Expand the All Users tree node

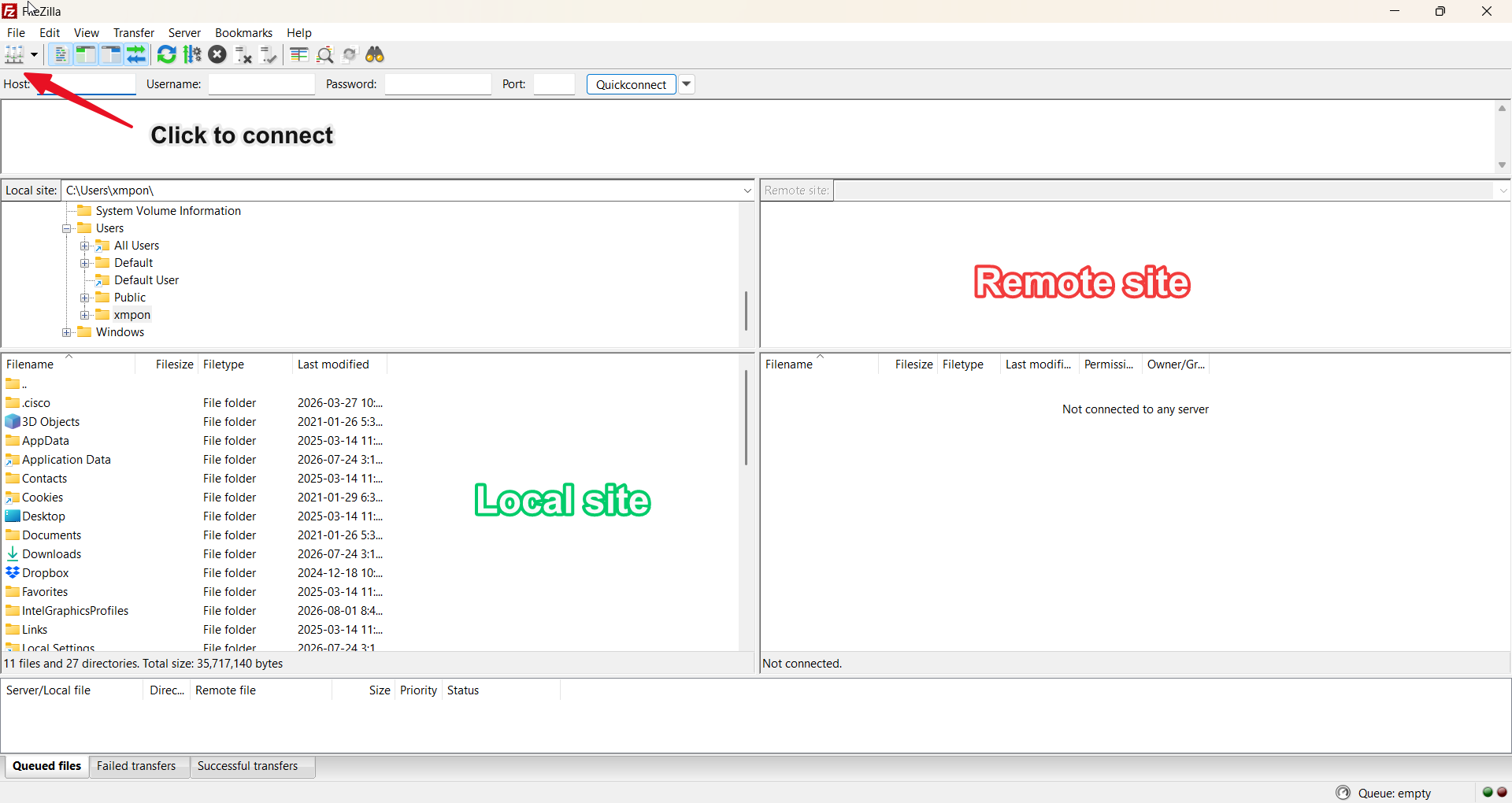click(x=85, y=246)
